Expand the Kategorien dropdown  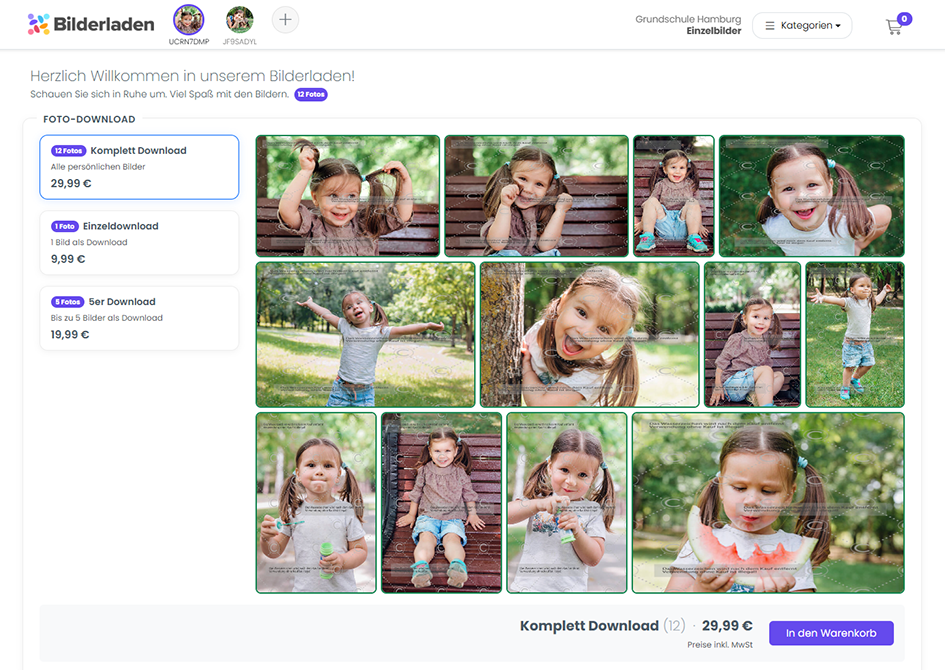802,26
